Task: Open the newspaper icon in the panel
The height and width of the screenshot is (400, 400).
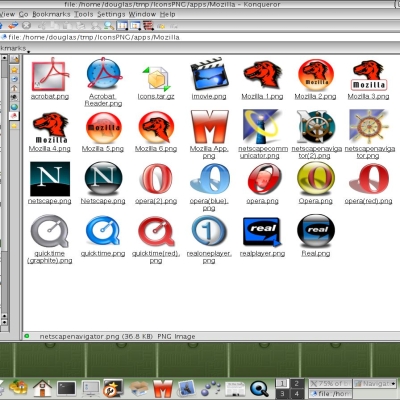Action: [235, 389]
